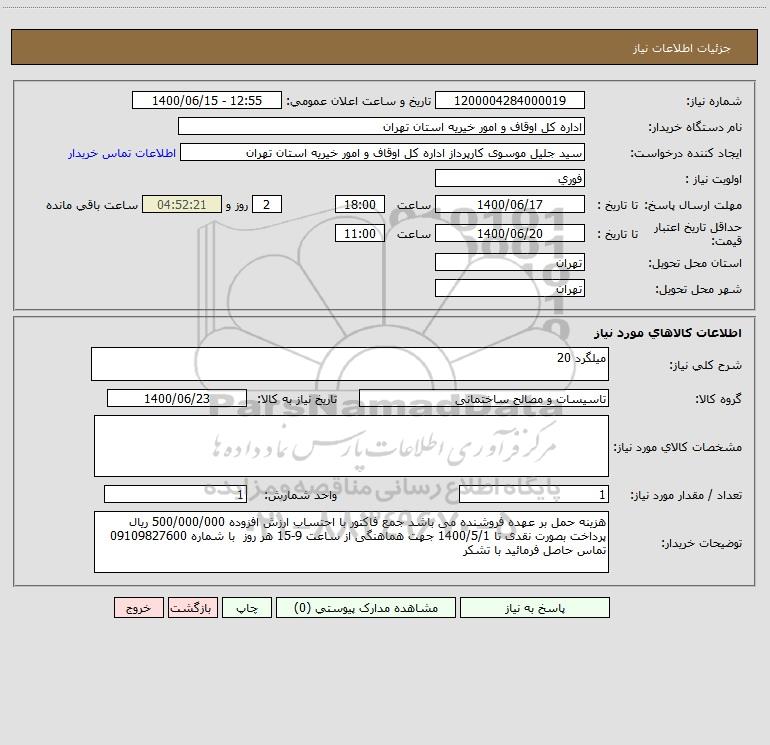Image resolution: width=770 pixels, height=745 pixels.
Task: Click the deadline time field 18:00
Action: (359, 204)
